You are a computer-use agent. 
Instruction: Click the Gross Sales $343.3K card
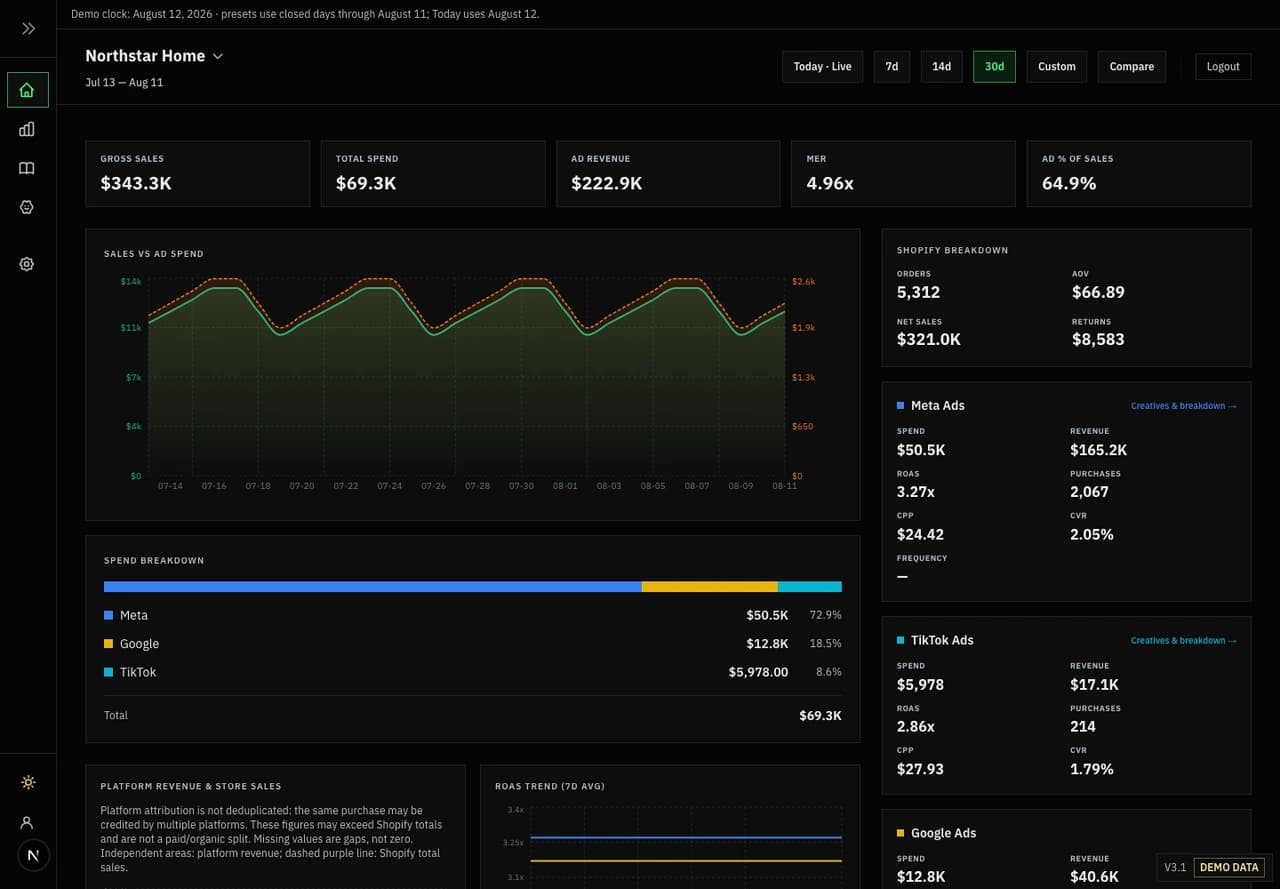coord(197,174)
